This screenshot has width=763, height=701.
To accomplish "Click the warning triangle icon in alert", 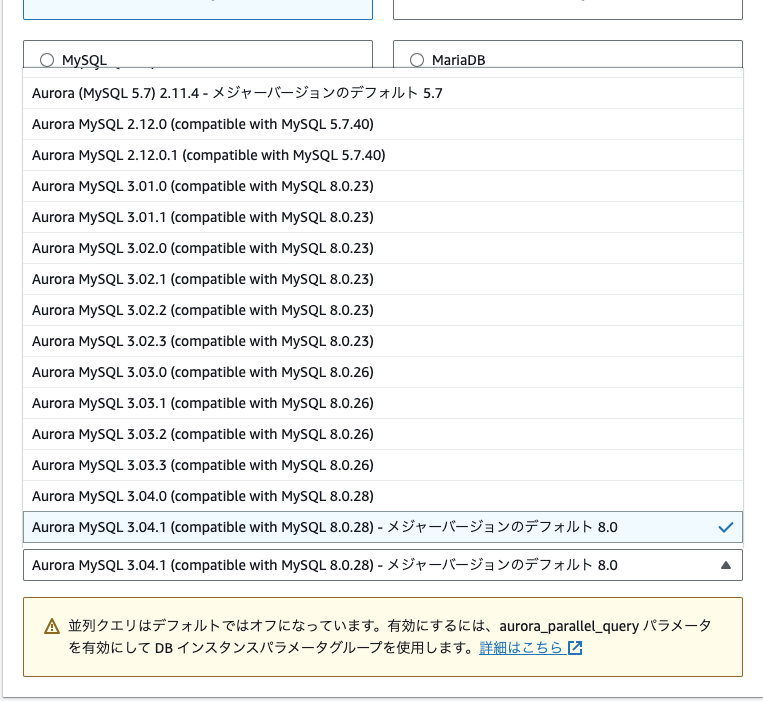I will pos(52,626).
